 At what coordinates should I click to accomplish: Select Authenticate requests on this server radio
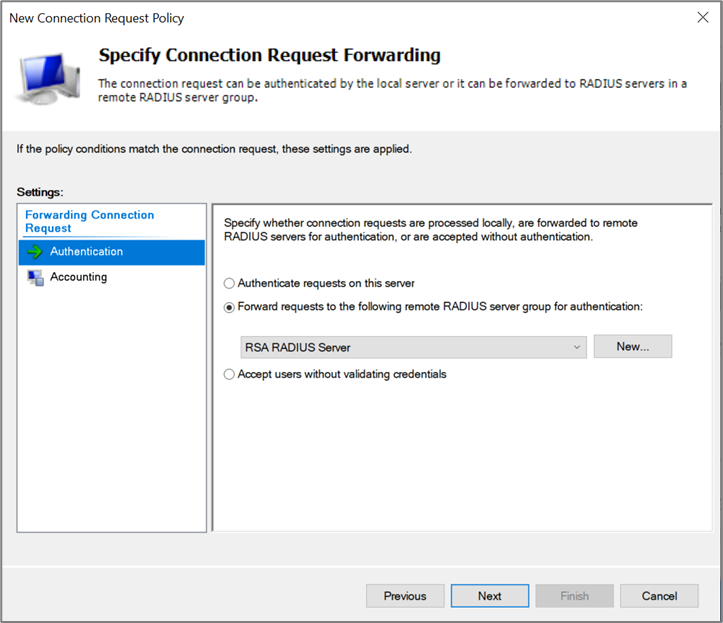pyautogui.click(x=230, y=283)
